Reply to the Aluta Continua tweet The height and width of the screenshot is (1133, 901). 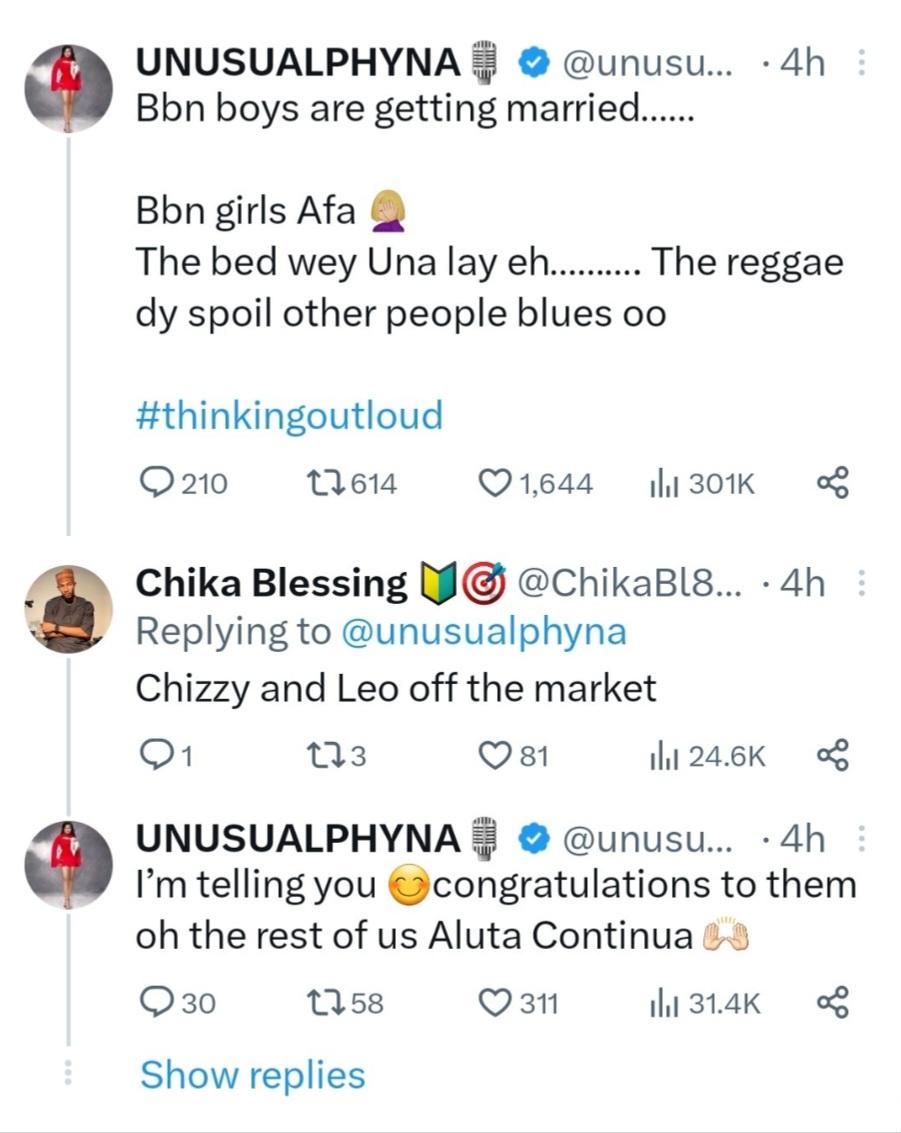(x=157, y=1002)
